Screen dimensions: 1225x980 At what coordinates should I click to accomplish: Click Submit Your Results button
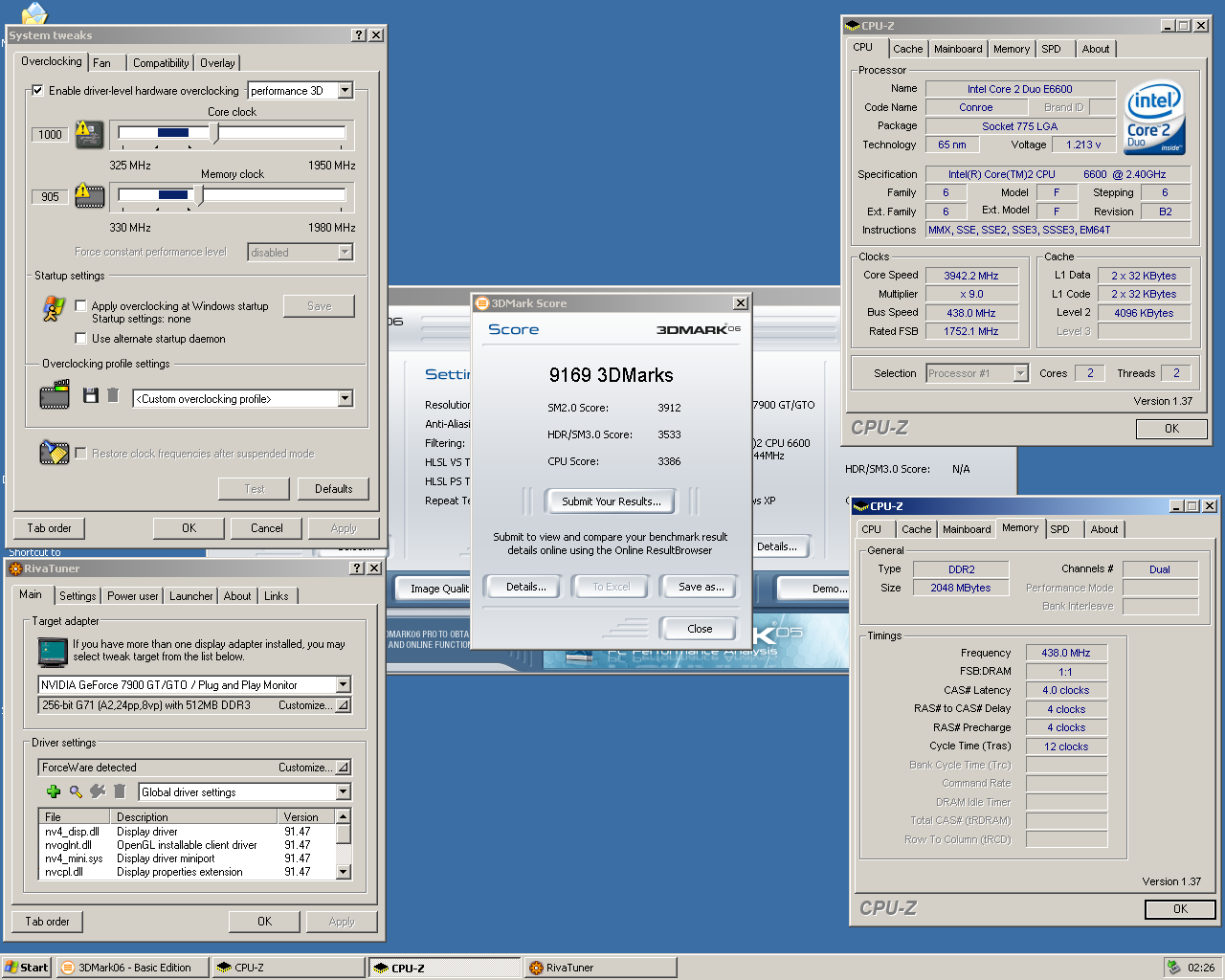(x=611, y=501)
